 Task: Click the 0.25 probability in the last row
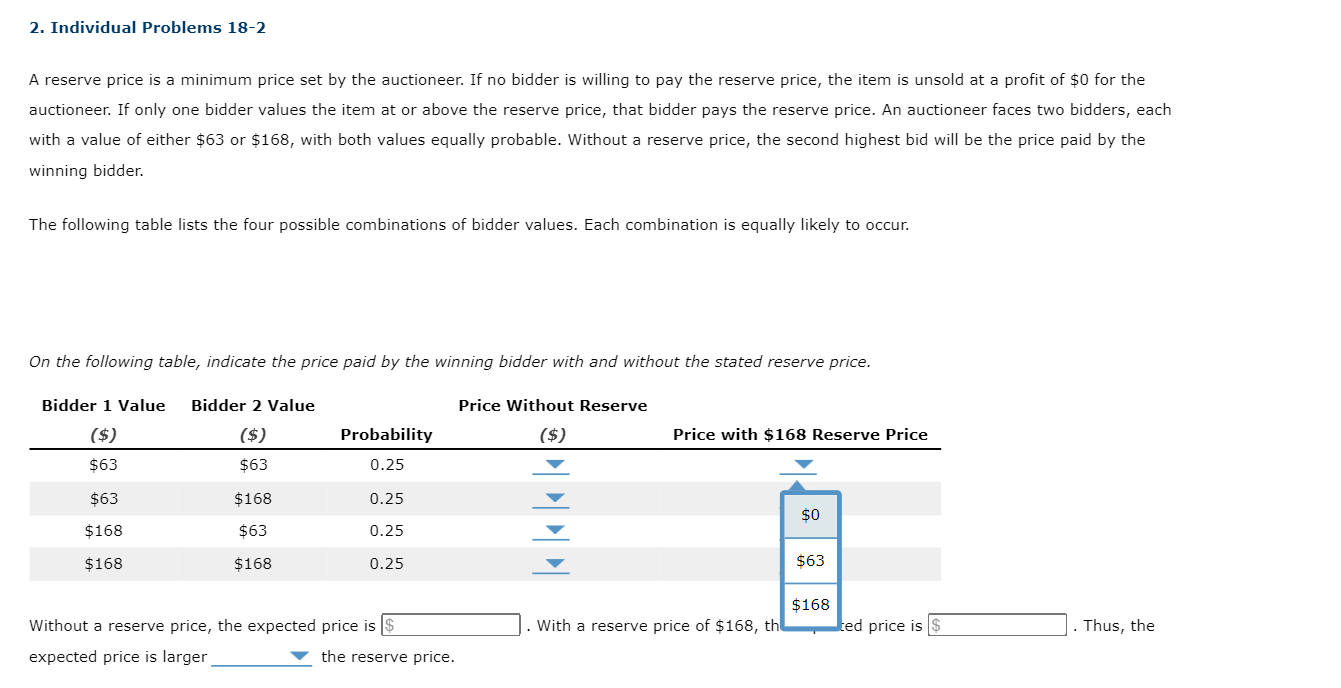386,564
